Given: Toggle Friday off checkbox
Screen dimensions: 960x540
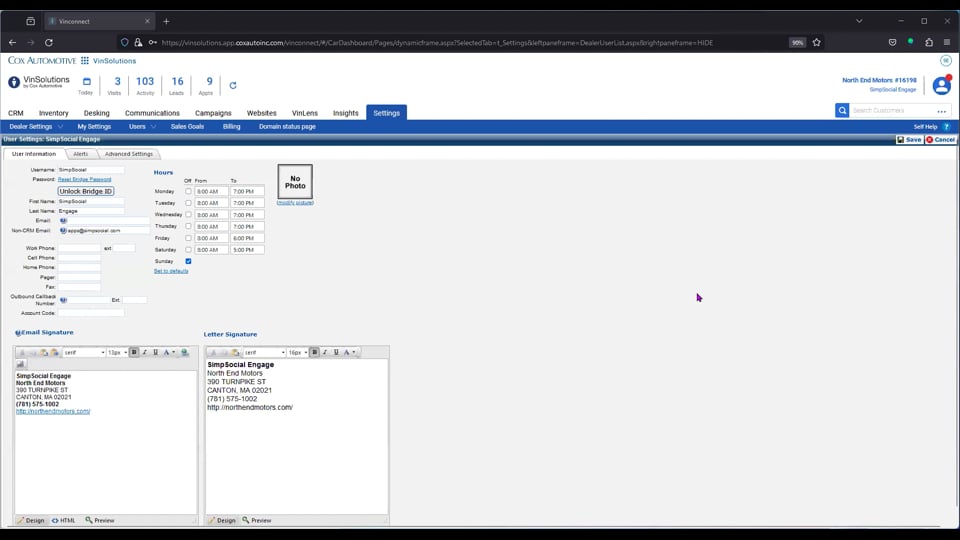Looking at the screenshot, I should 189,238.
